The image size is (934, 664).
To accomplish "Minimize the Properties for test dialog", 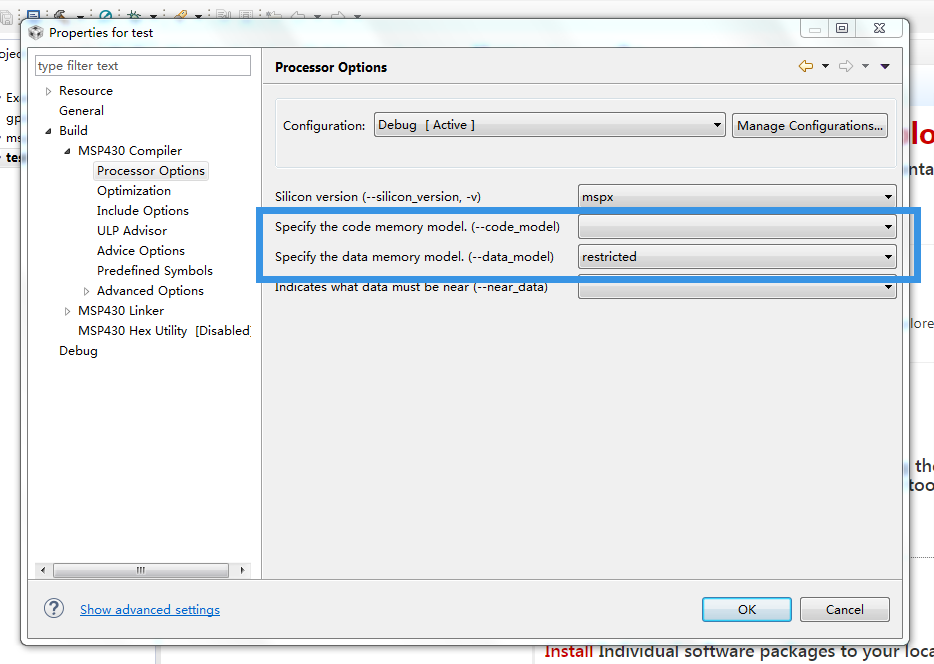I will pyautogui.click(x=814, y=28).
